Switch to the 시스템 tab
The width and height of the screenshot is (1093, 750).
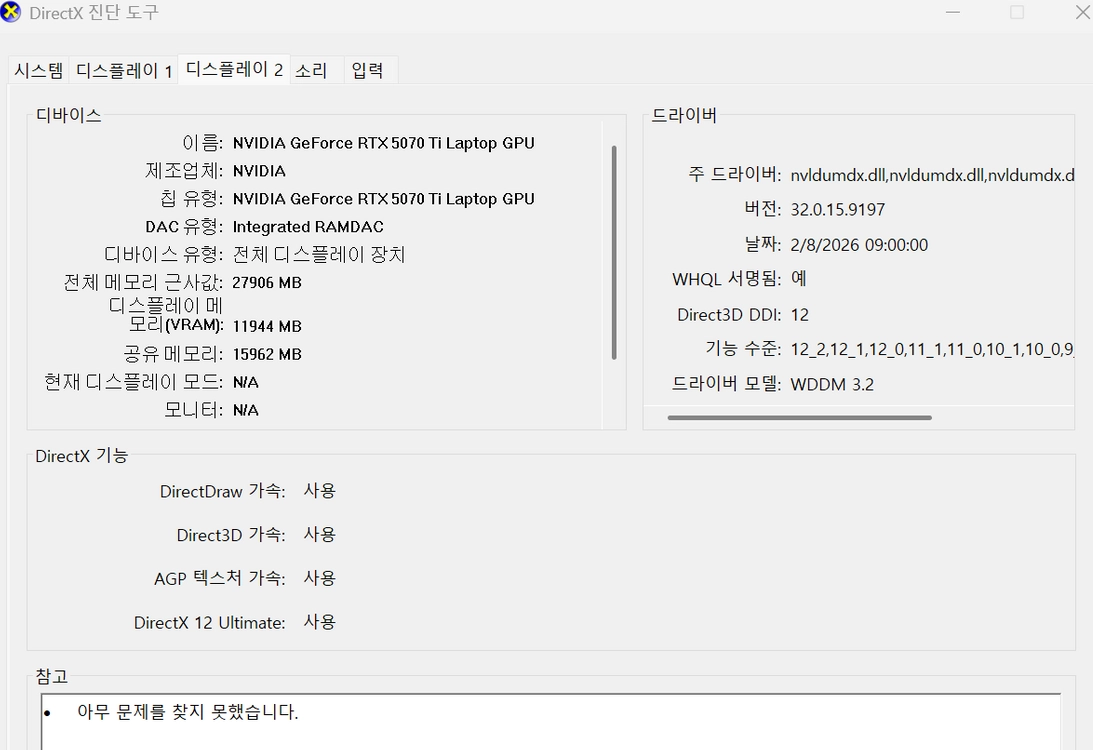39,70
